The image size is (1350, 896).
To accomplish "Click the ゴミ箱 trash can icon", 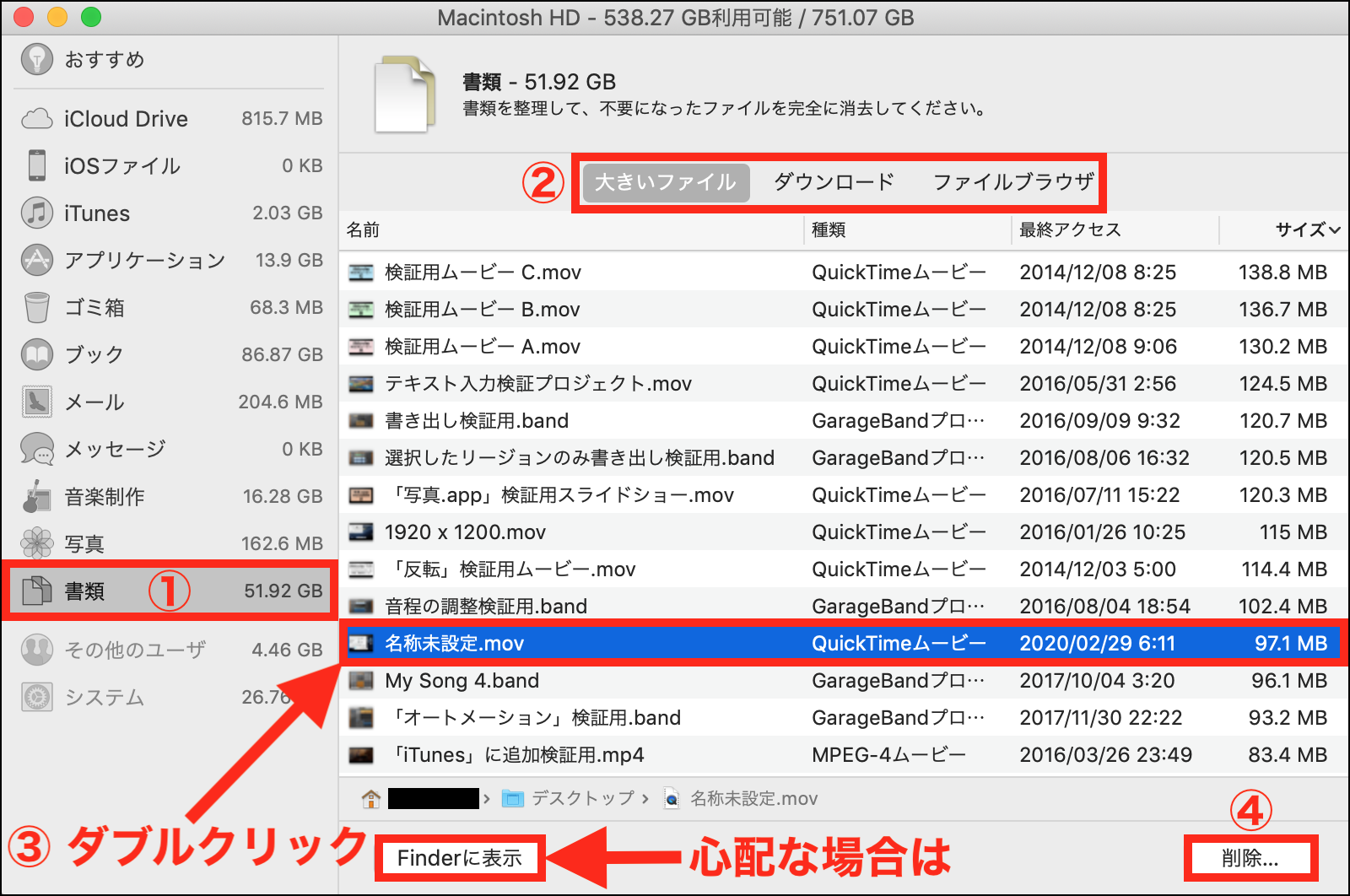I will tap(36, 307).
